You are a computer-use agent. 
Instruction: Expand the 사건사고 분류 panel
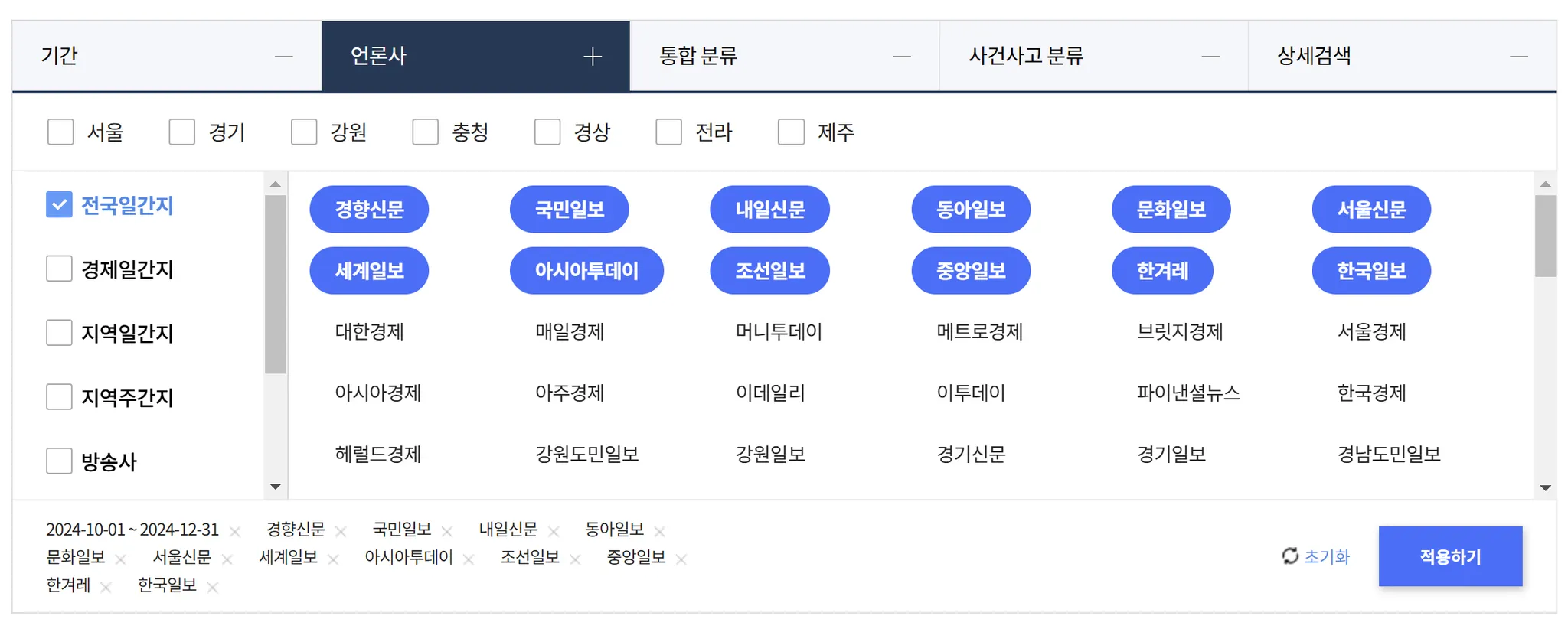pos(1210,57)
